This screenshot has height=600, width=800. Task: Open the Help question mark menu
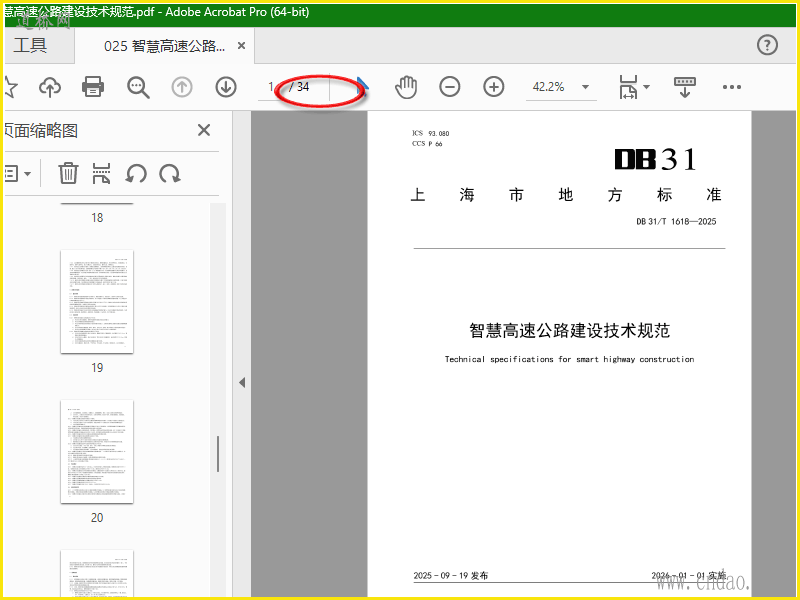(767, 45)
